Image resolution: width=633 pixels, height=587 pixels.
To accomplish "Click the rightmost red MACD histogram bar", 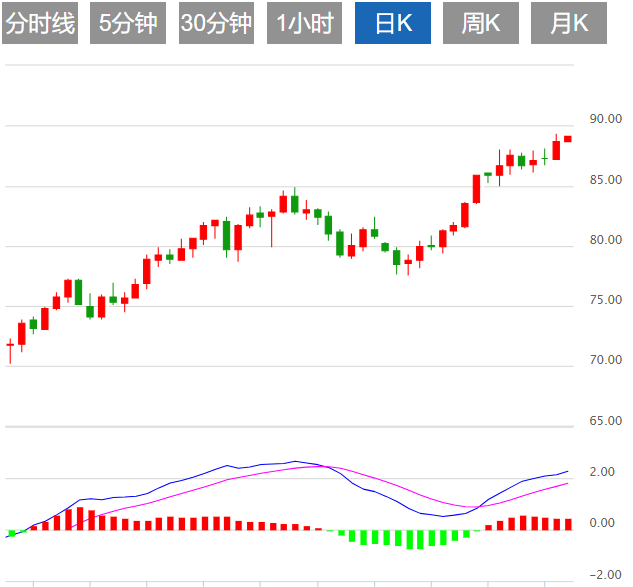I will 568,524.
